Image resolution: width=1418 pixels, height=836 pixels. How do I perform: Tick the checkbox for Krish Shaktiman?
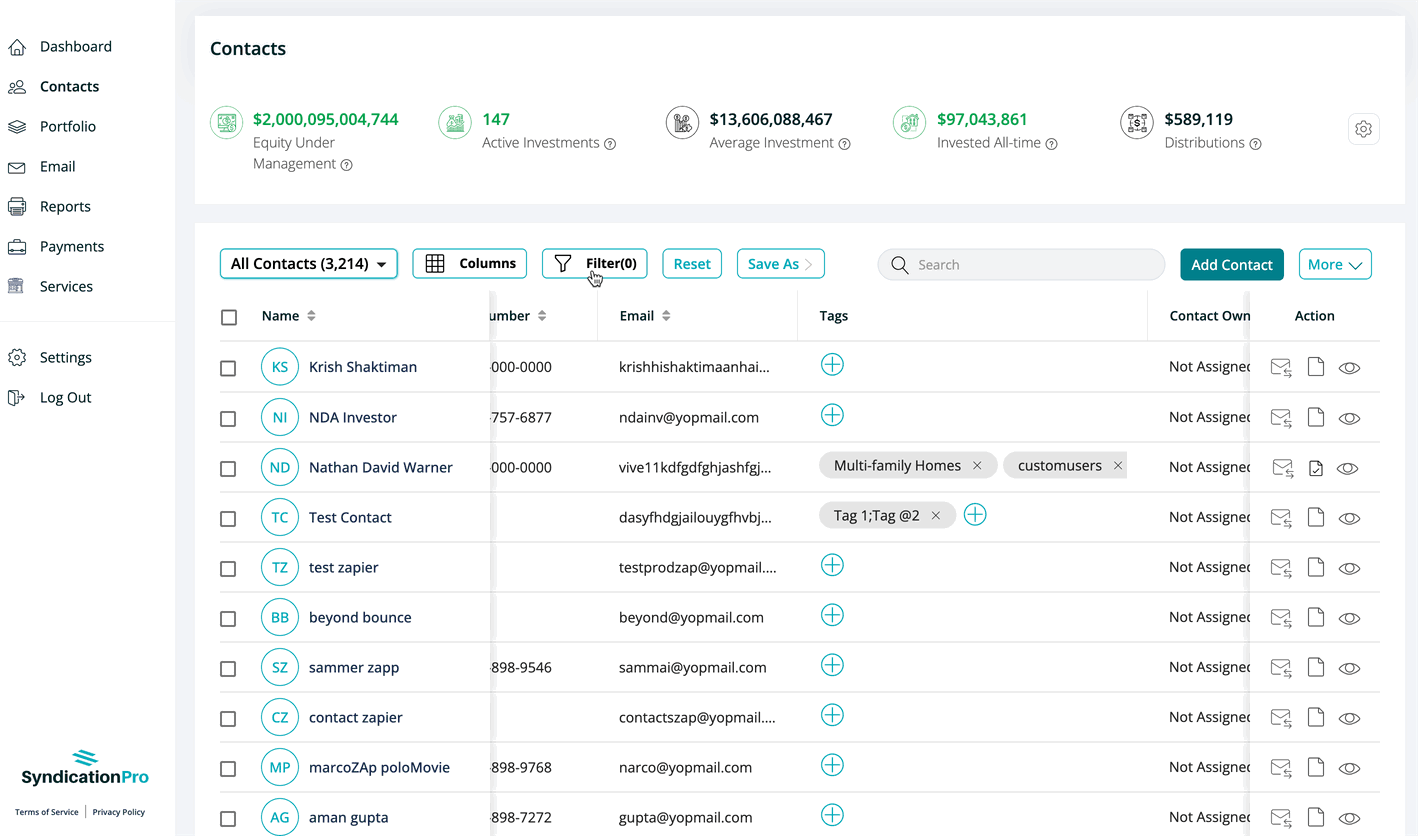pos(228,368)
